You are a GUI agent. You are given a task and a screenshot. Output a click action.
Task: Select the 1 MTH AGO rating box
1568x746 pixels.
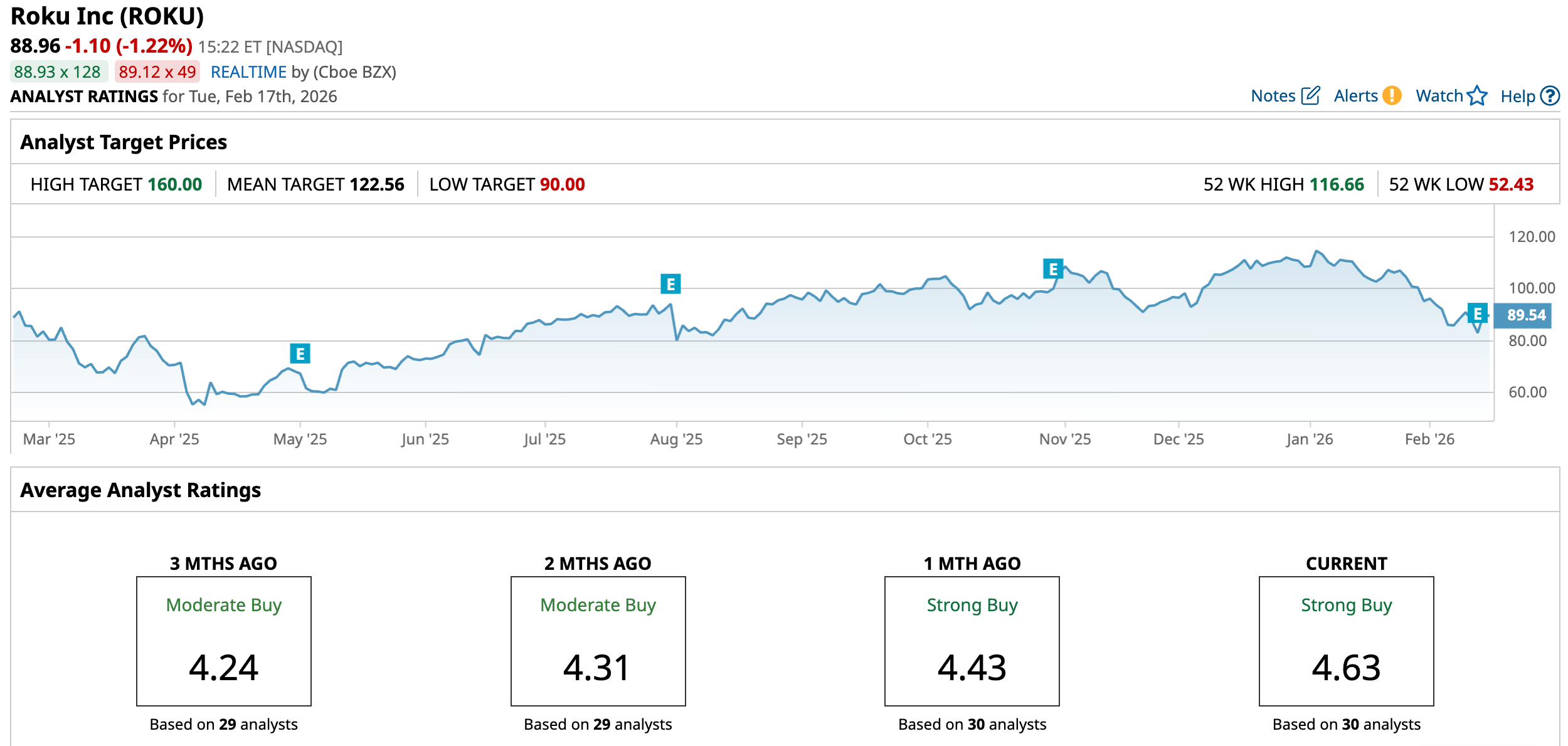972,641
